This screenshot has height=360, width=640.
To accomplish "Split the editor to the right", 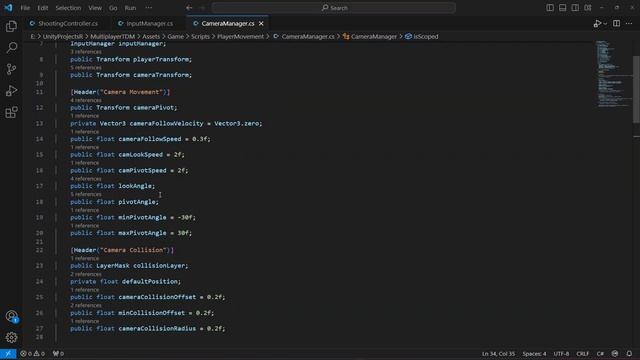I will tap(616, 24).
